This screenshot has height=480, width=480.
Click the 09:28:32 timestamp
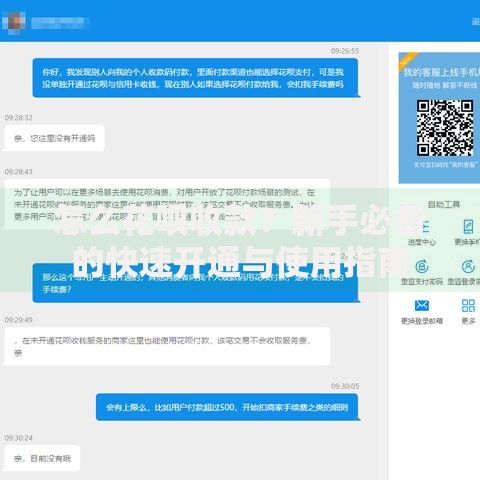[x=19, y=118]
